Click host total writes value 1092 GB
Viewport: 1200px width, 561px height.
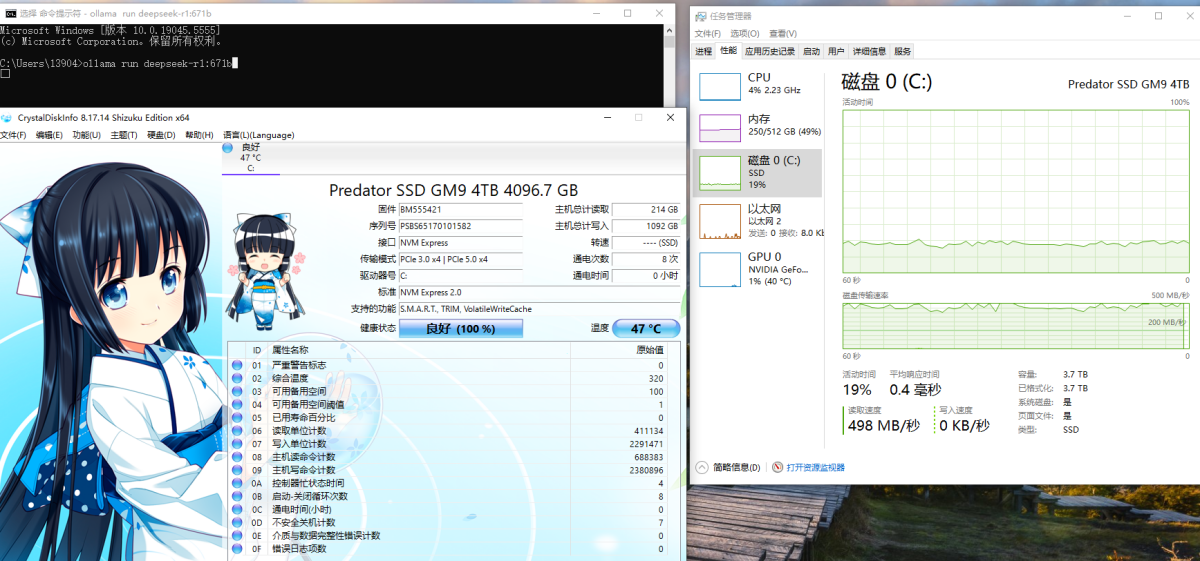[x=646, y=226]
